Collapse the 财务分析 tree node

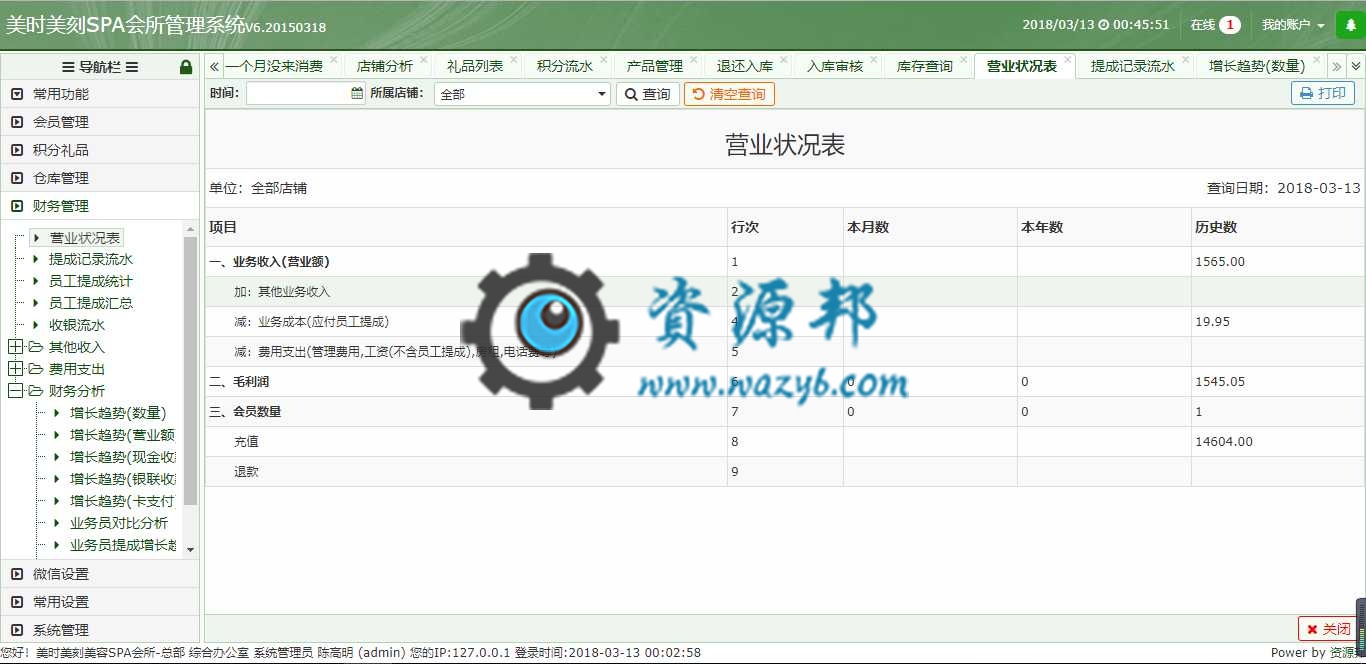[15, 391]
